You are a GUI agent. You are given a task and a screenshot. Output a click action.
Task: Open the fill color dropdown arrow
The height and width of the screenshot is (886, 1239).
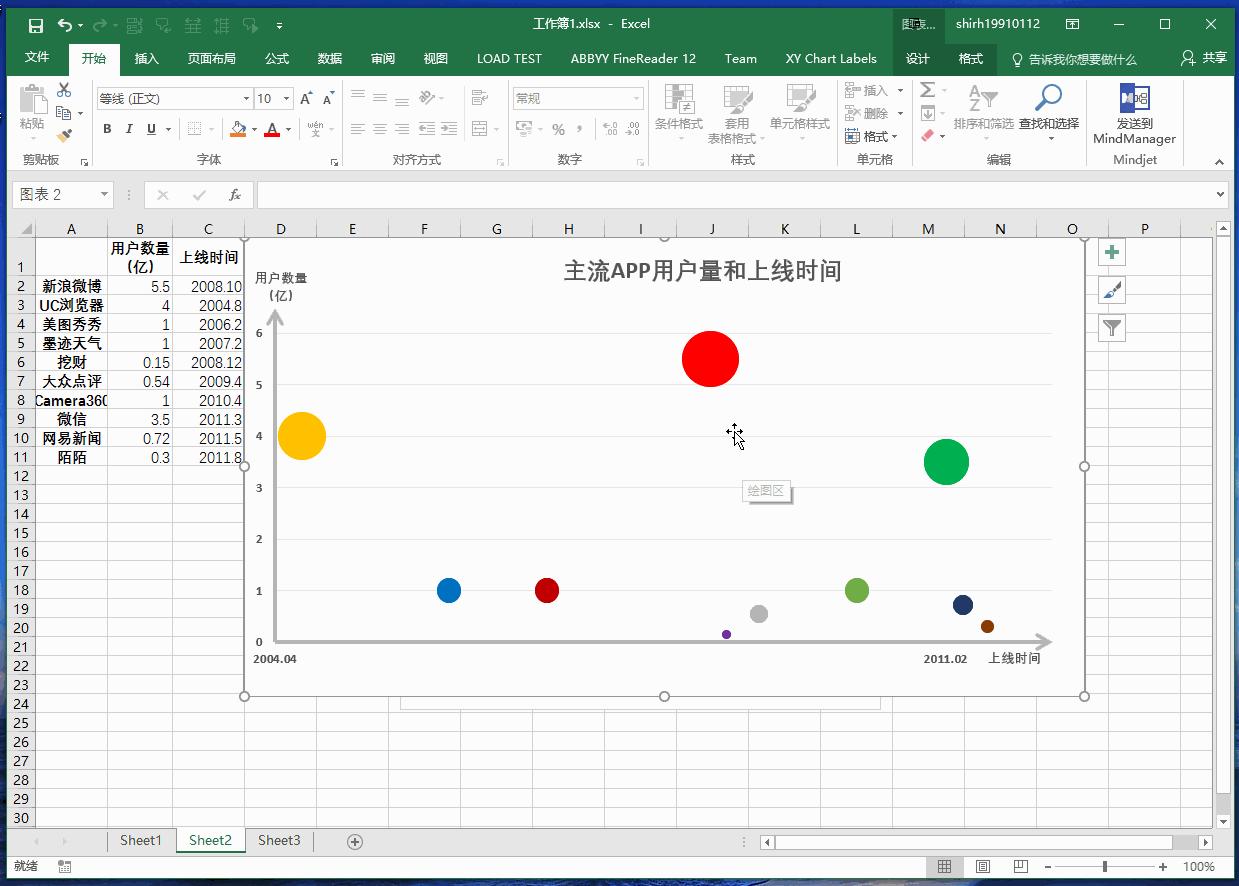click(x=254, y=129)
